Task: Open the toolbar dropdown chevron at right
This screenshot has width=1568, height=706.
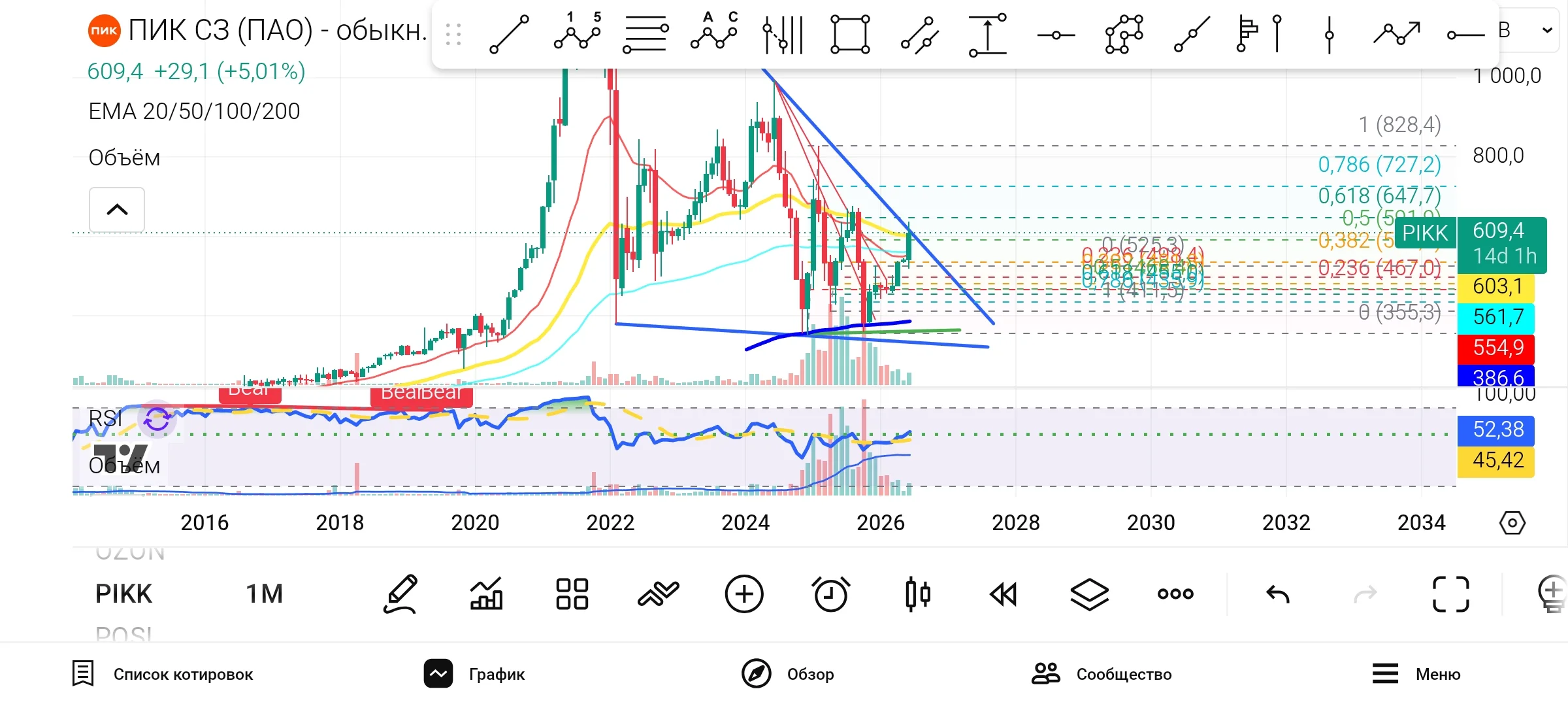Action: pos(1546,30)
